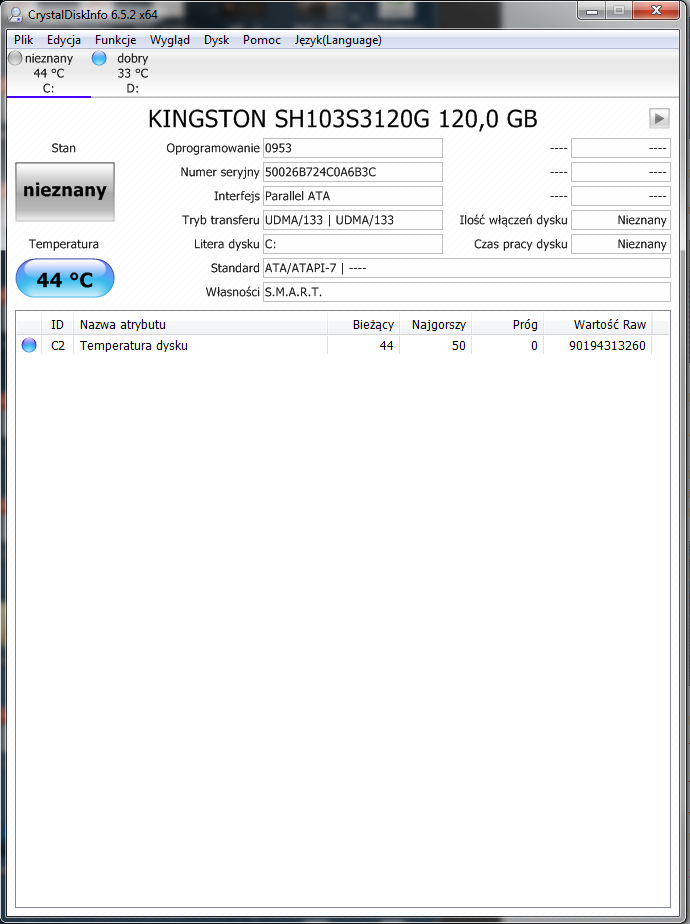This screenshot has height=924, width=690.
Task: Click the Tryb transferu UDMA/133 field
Action: (352, 220)
